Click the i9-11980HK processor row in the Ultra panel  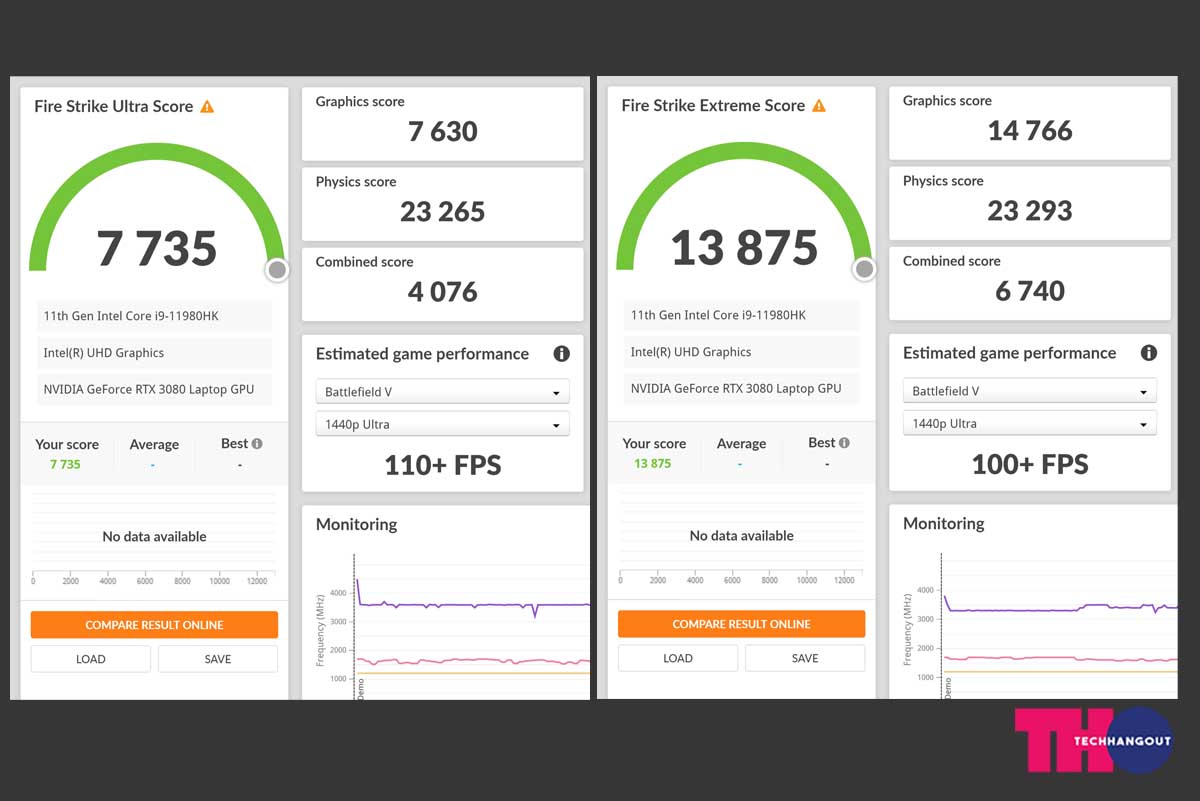coord(154,316)
